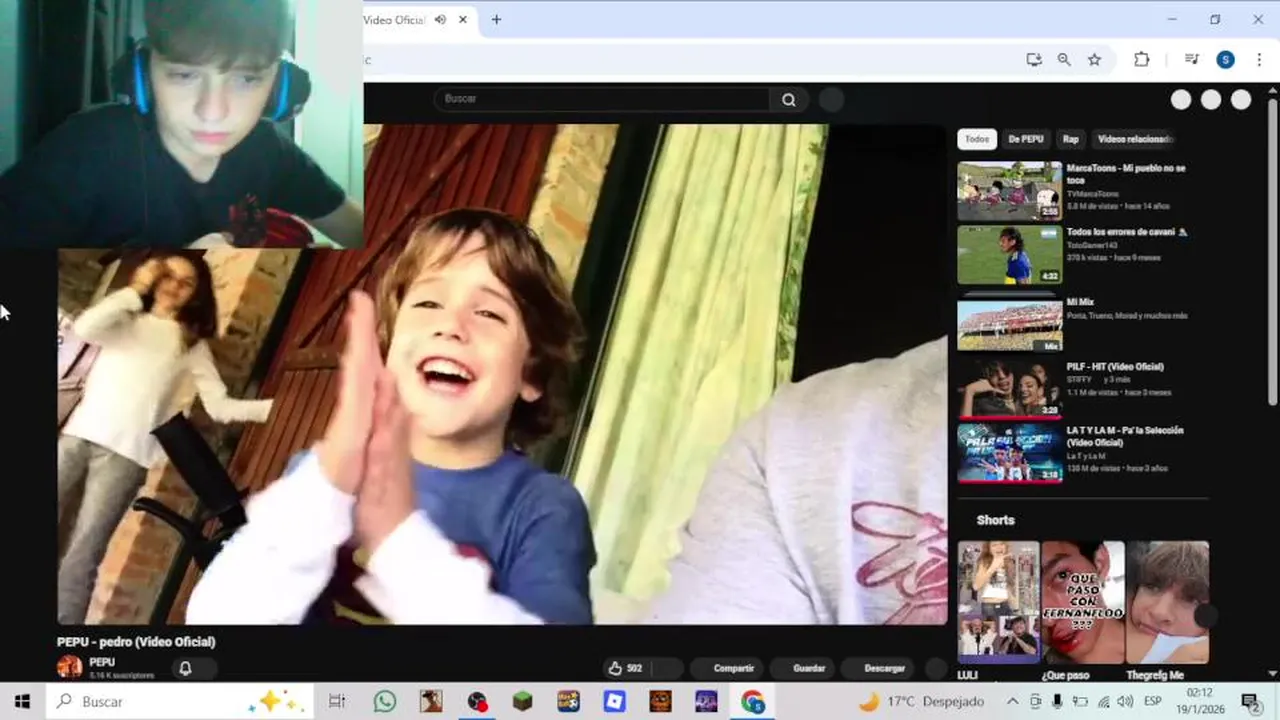Toggle the notification bell for PEPU
Viewport: 1280px width, 720px height.
tap(185, 669)
